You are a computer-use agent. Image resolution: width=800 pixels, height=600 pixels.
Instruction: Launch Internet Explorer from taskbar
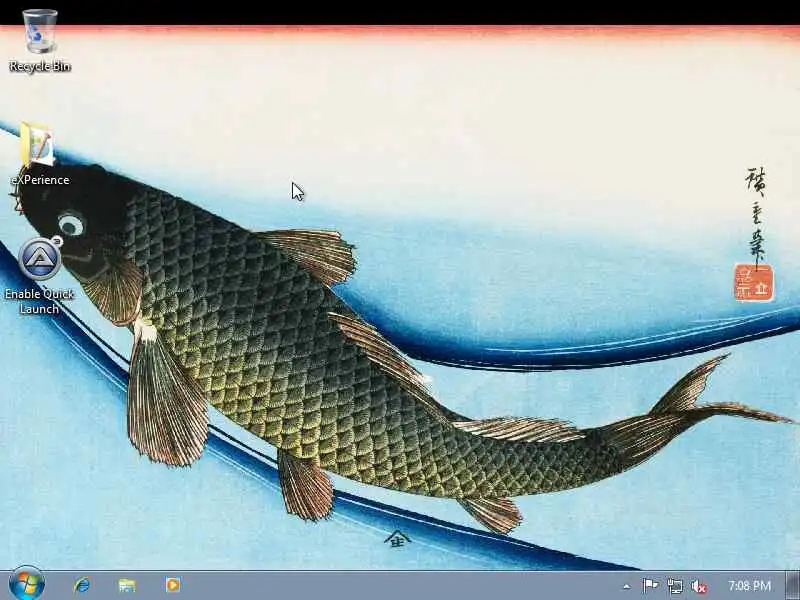[82, 585]
